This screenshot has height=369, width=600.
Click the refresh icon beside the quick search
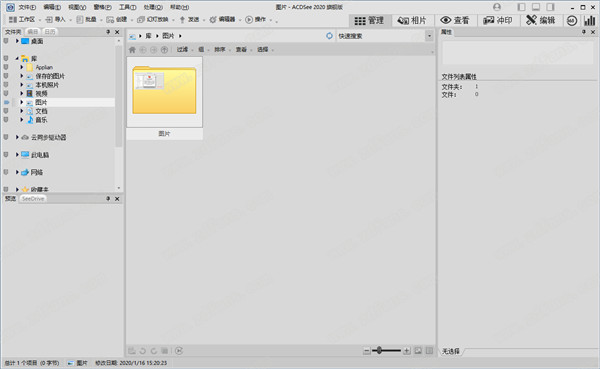pyautogui.click(x=329, y=36)
